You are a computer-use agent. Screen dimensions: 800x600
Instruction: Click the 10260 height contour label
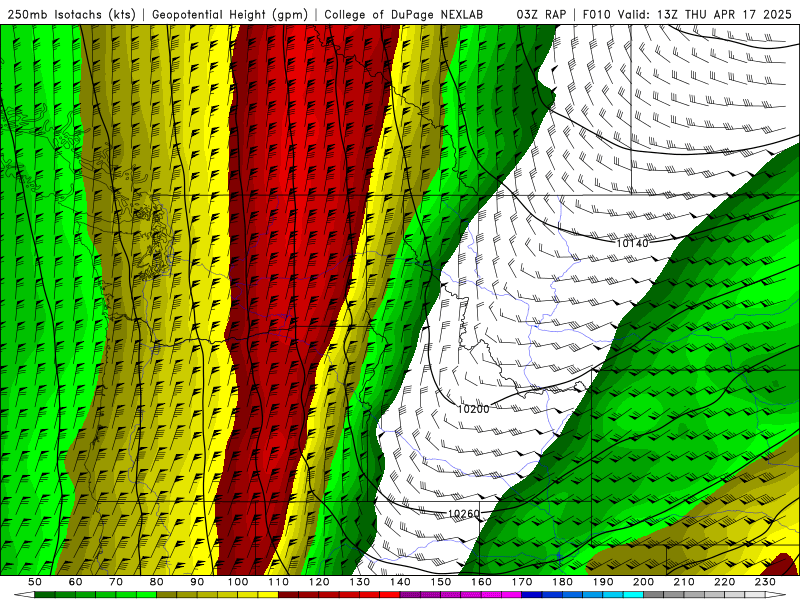463,514
